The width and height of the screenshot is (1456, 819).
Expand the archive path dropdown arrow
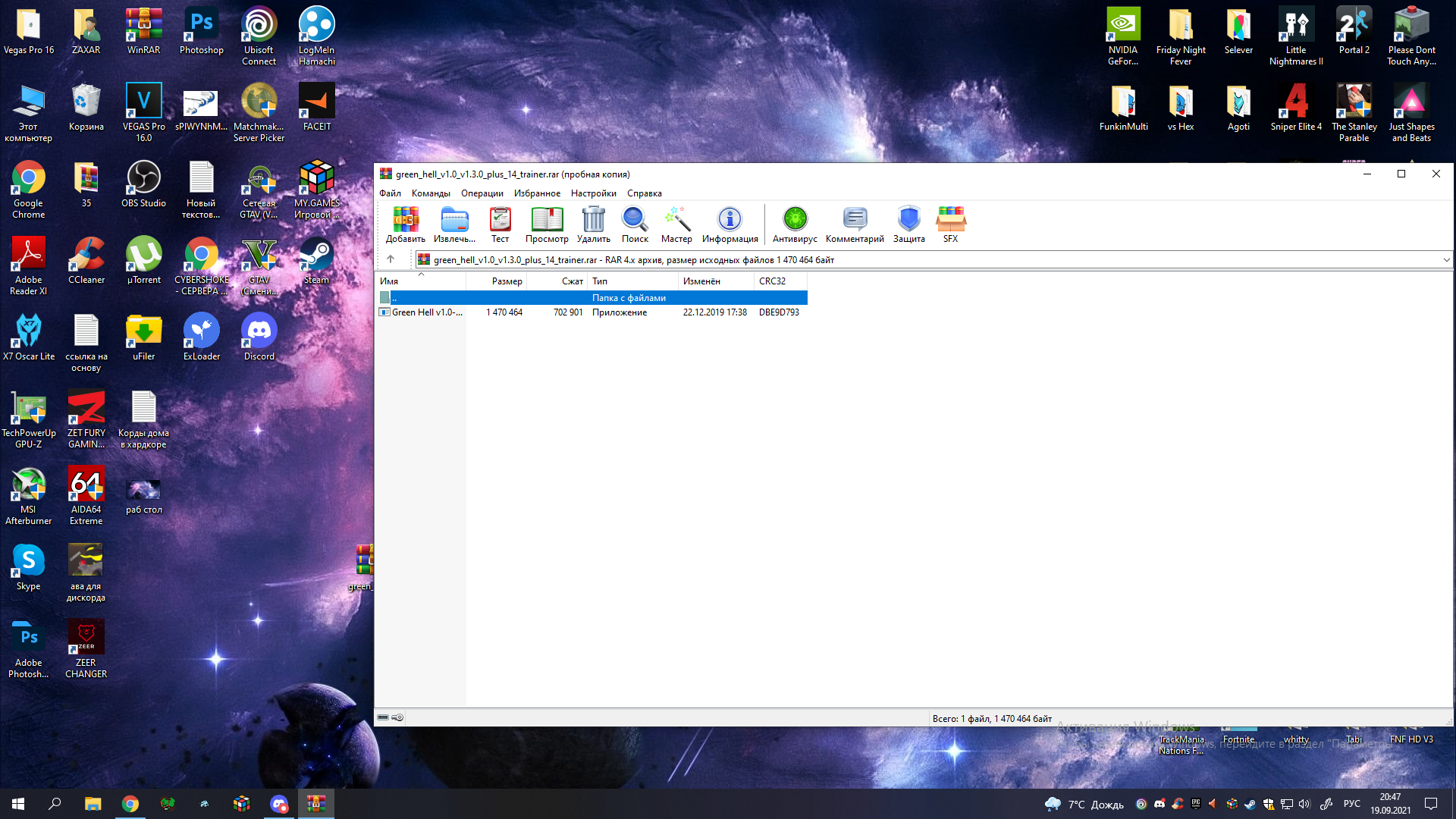[x=1446, y=260]
